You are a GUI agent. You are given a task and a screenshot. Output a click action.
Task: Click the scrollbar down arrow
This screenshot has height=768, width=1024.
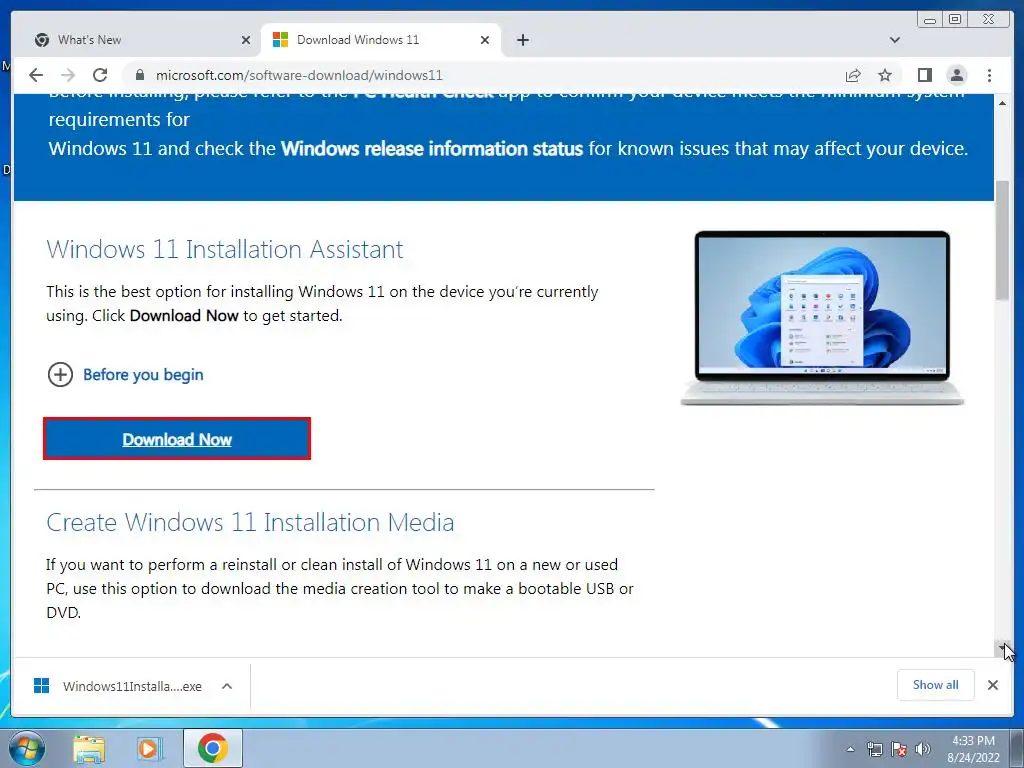tap(1002, 648)
